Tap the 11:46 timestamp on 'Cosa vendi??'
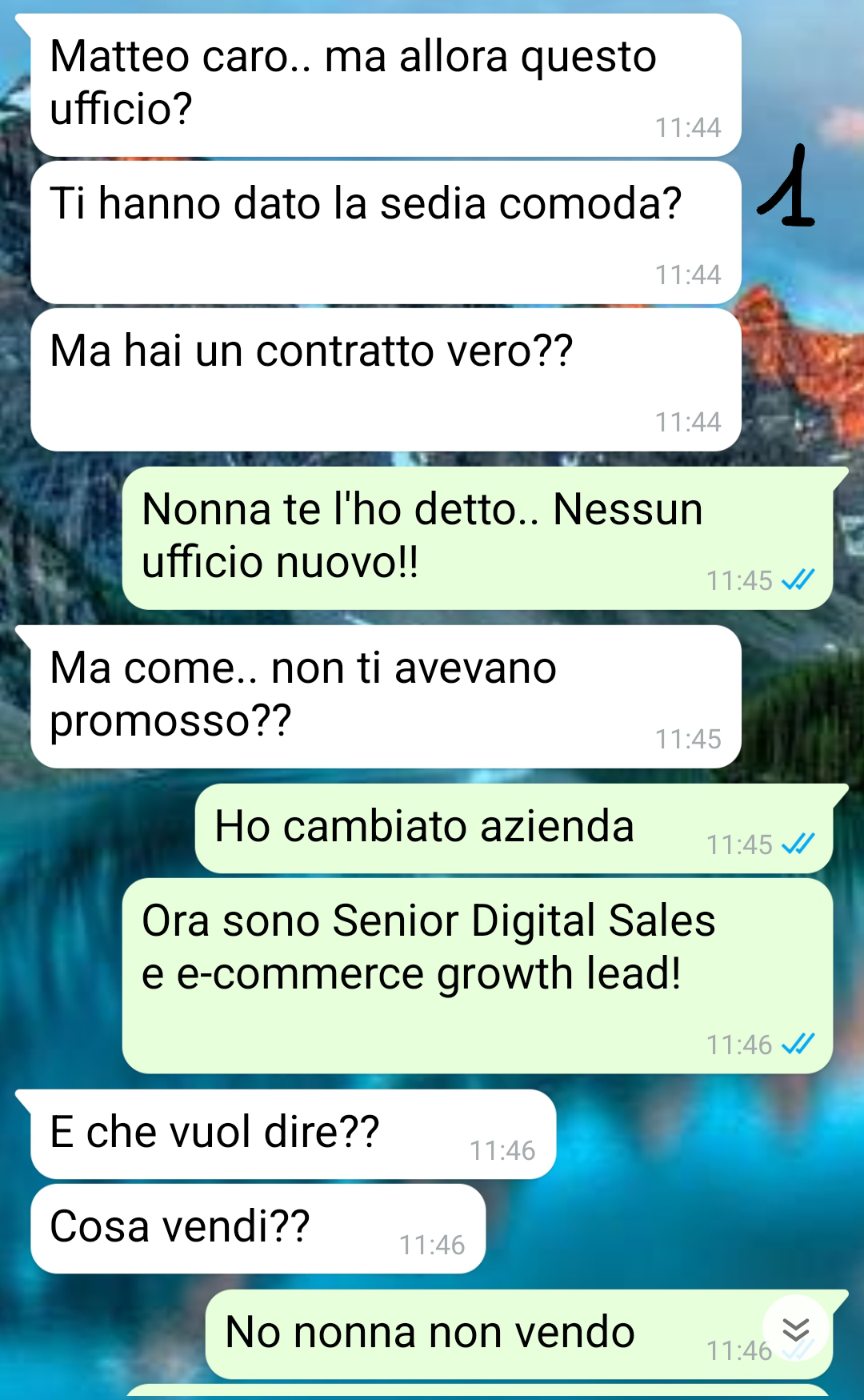Screen dimensions: 864x1400 [x=432, y=1245]
